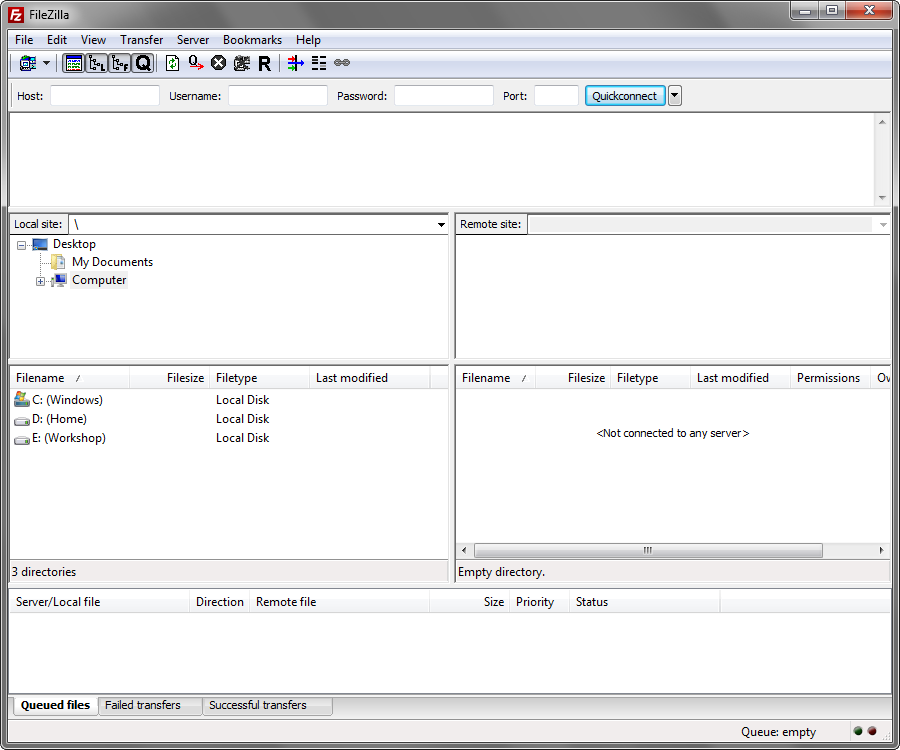This screenshot has height=750, width=900.
Task: Click the E: (Workshop) drive icon
Action: (x=22, y=440)
